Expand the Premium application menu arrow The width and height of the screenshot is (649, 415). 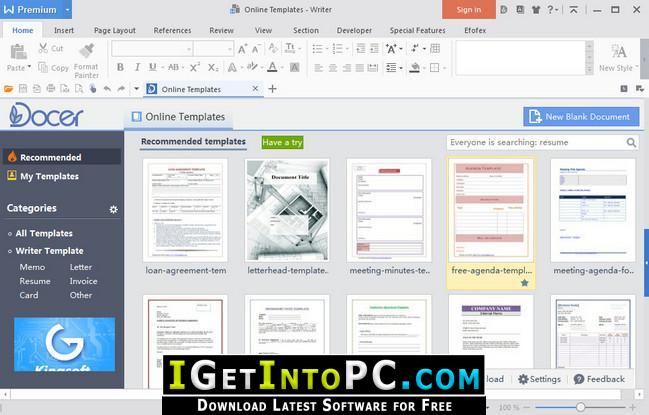click(x=67, y=10)
